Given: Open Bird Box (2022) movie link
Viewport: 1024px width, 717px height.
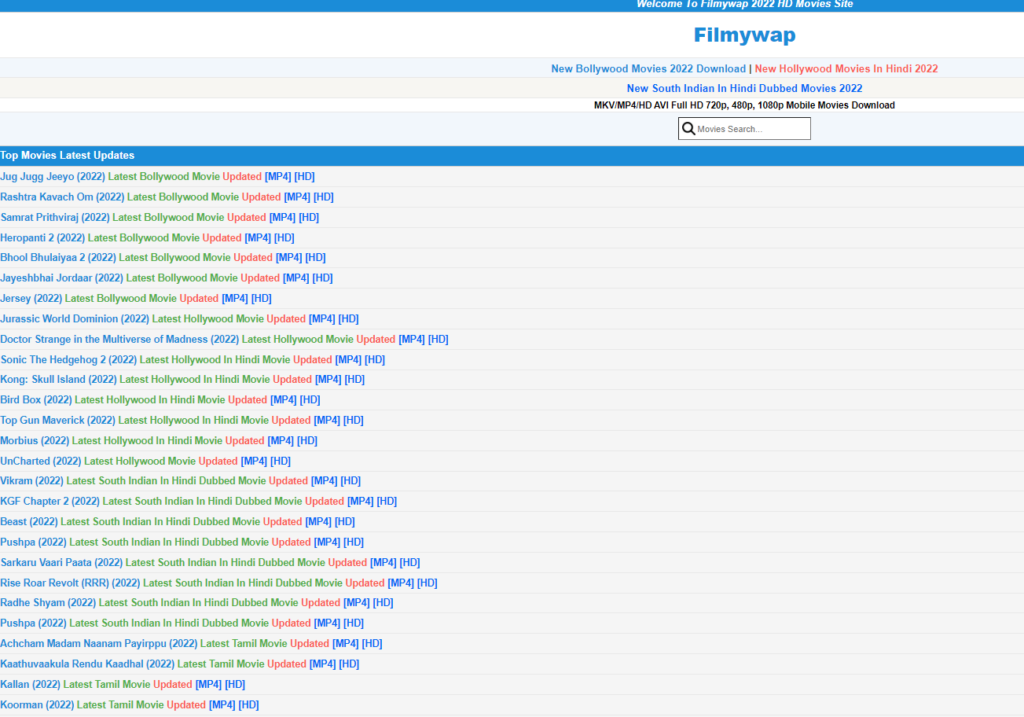Looking at the screenshot, I should coord(160,400).
